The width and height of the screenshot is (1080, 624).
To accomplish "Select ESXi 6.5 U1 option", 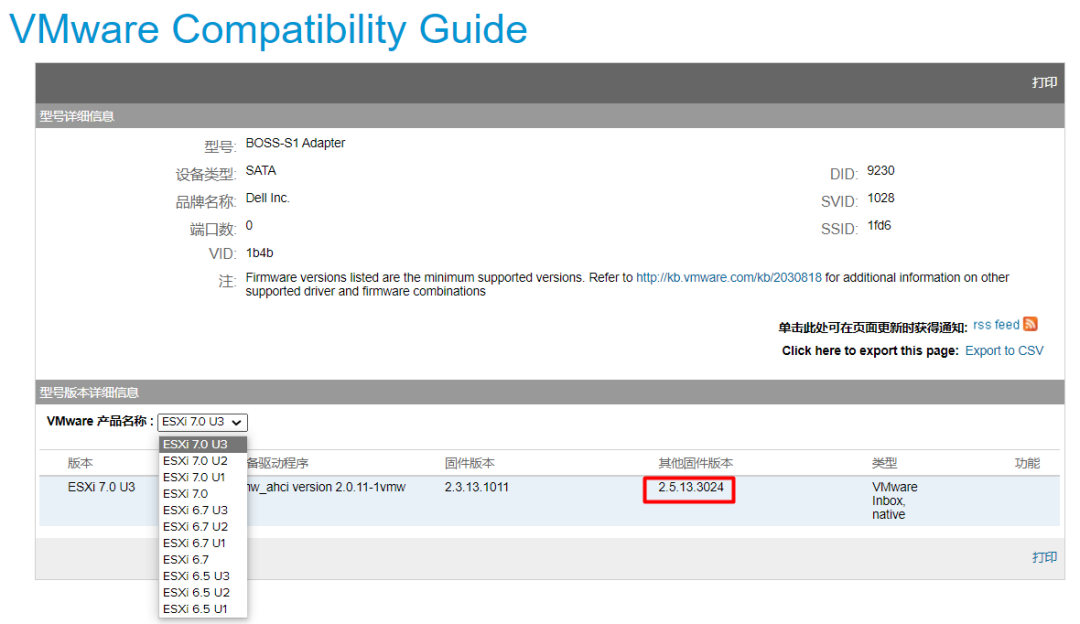I will (x=202, y=610).
